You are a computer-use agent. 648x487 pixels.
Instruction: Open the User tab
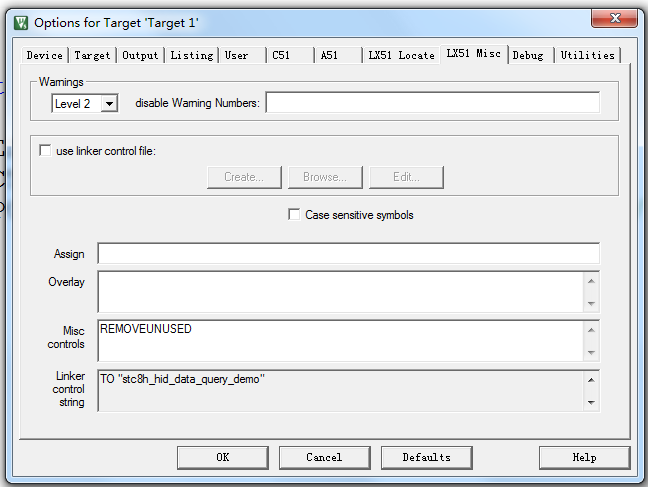click(242, 55)
